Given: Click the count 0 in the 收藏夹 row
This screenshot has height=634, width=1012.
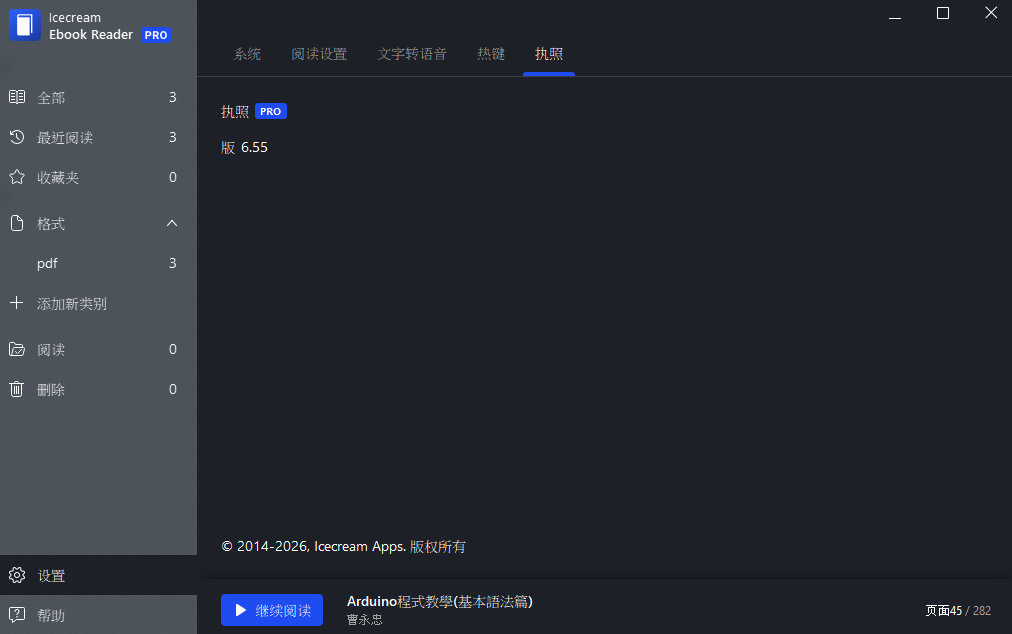Looking at the screenshot, I should (x=172, y=177).
